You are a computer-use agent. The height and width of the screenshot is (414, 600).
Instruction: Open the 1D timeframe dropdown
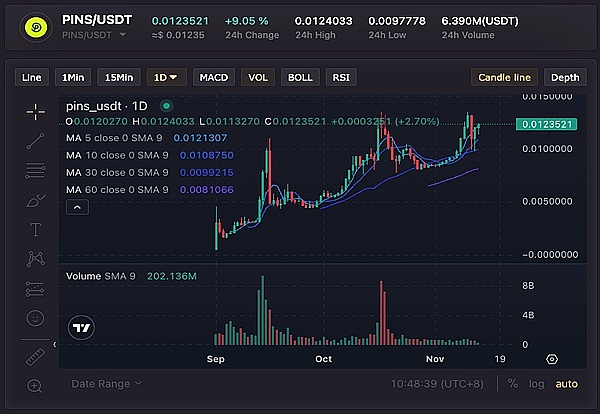165,77
